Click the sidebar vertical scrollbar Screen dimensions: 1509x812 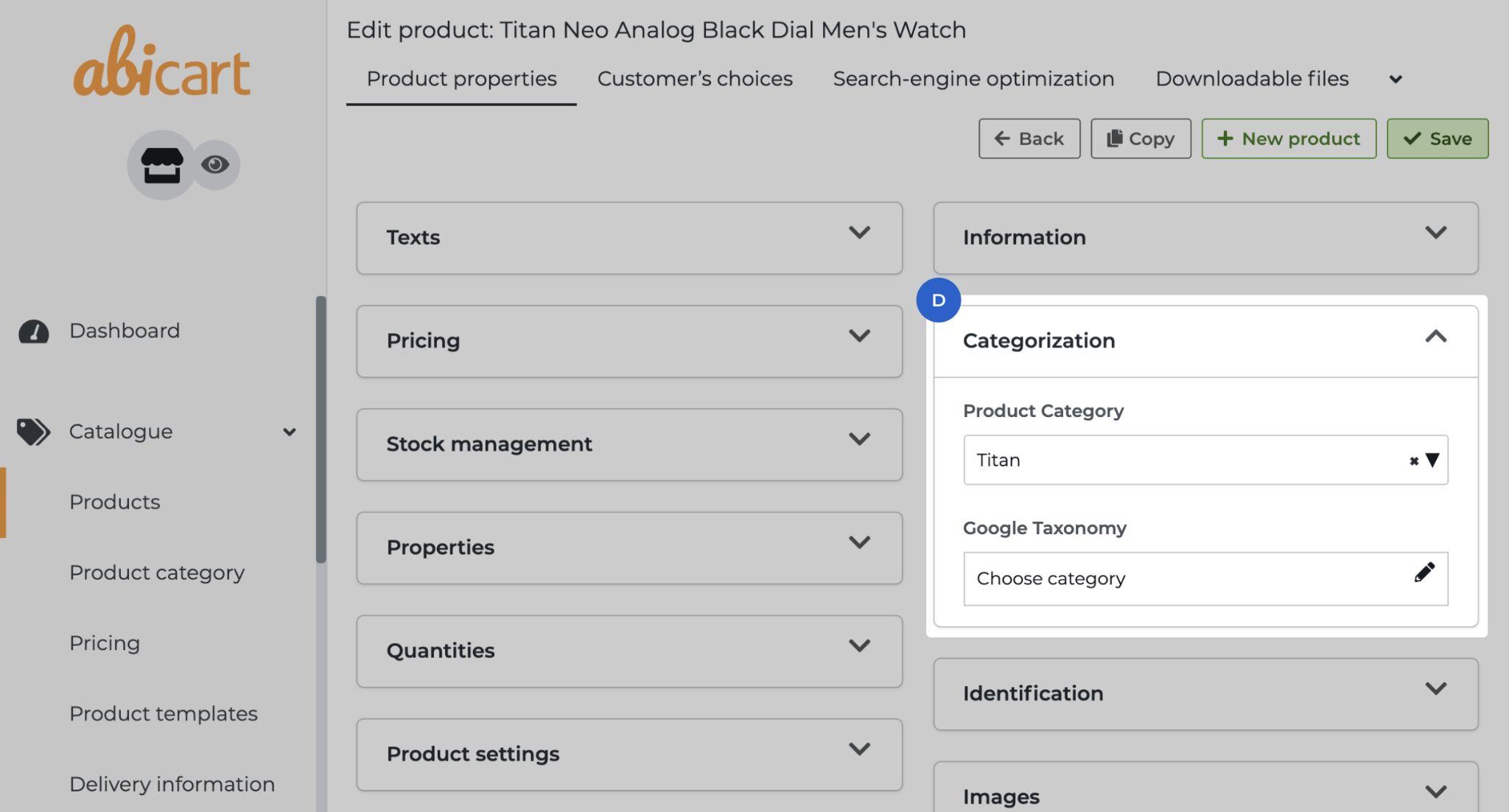tap(321, 430)
